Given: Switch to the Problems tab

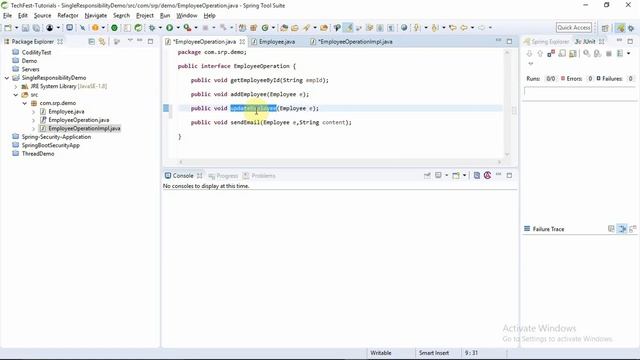Looking at the screenshot, I should pos(259,176).
